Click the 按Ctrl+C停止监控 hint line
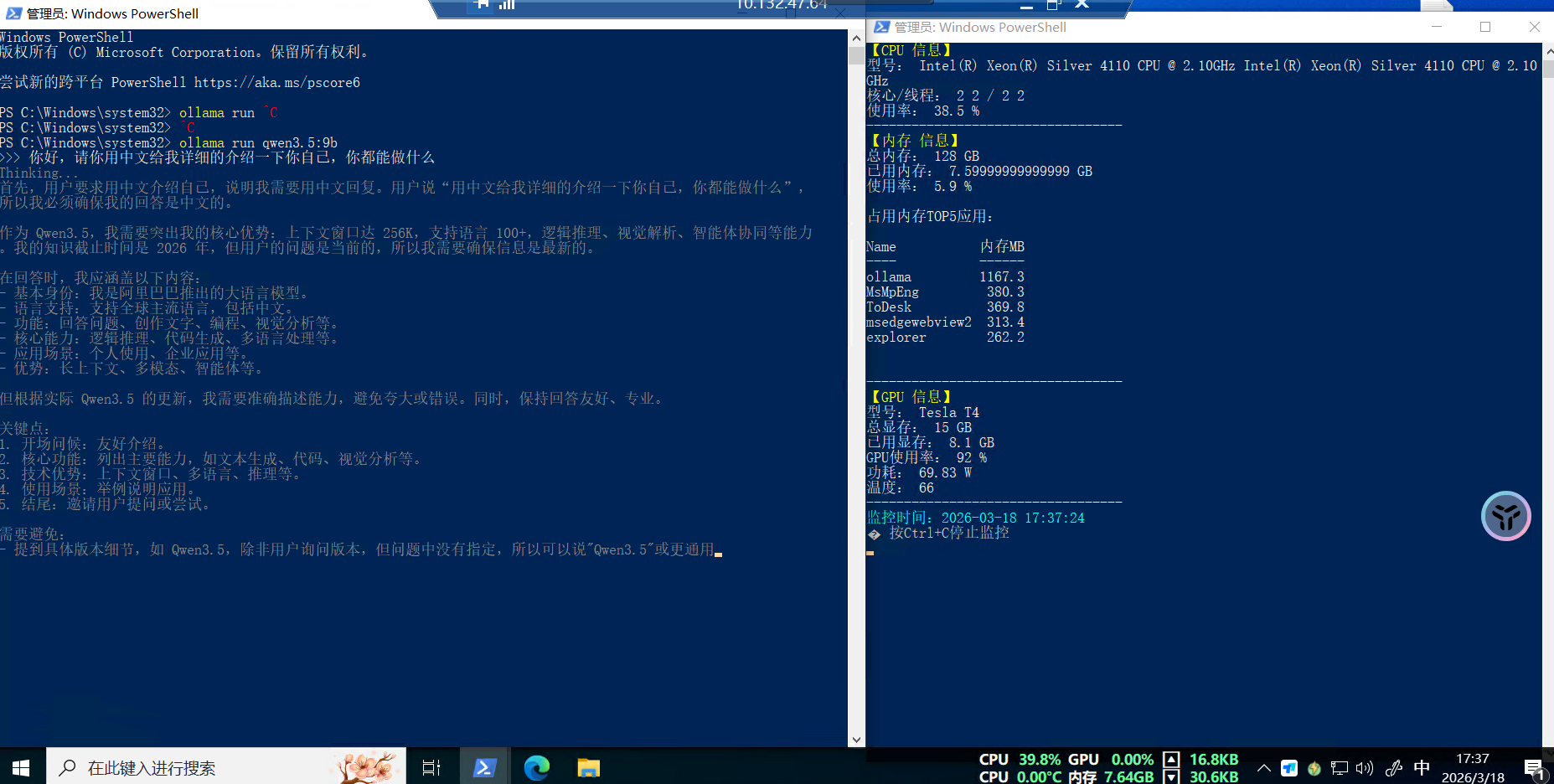This screenshot has width=1554, height=784. pos(939,533)
